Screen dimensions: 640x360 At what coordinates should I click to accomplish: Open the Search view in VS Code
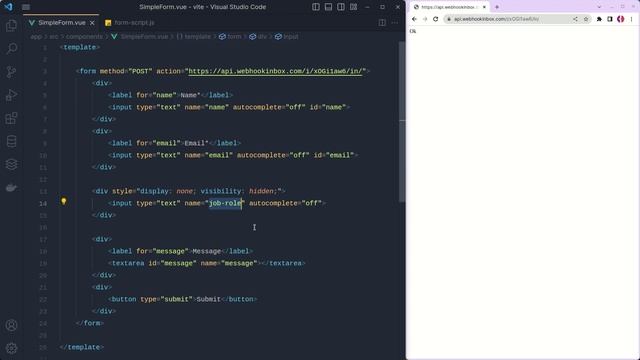(11, 49)
